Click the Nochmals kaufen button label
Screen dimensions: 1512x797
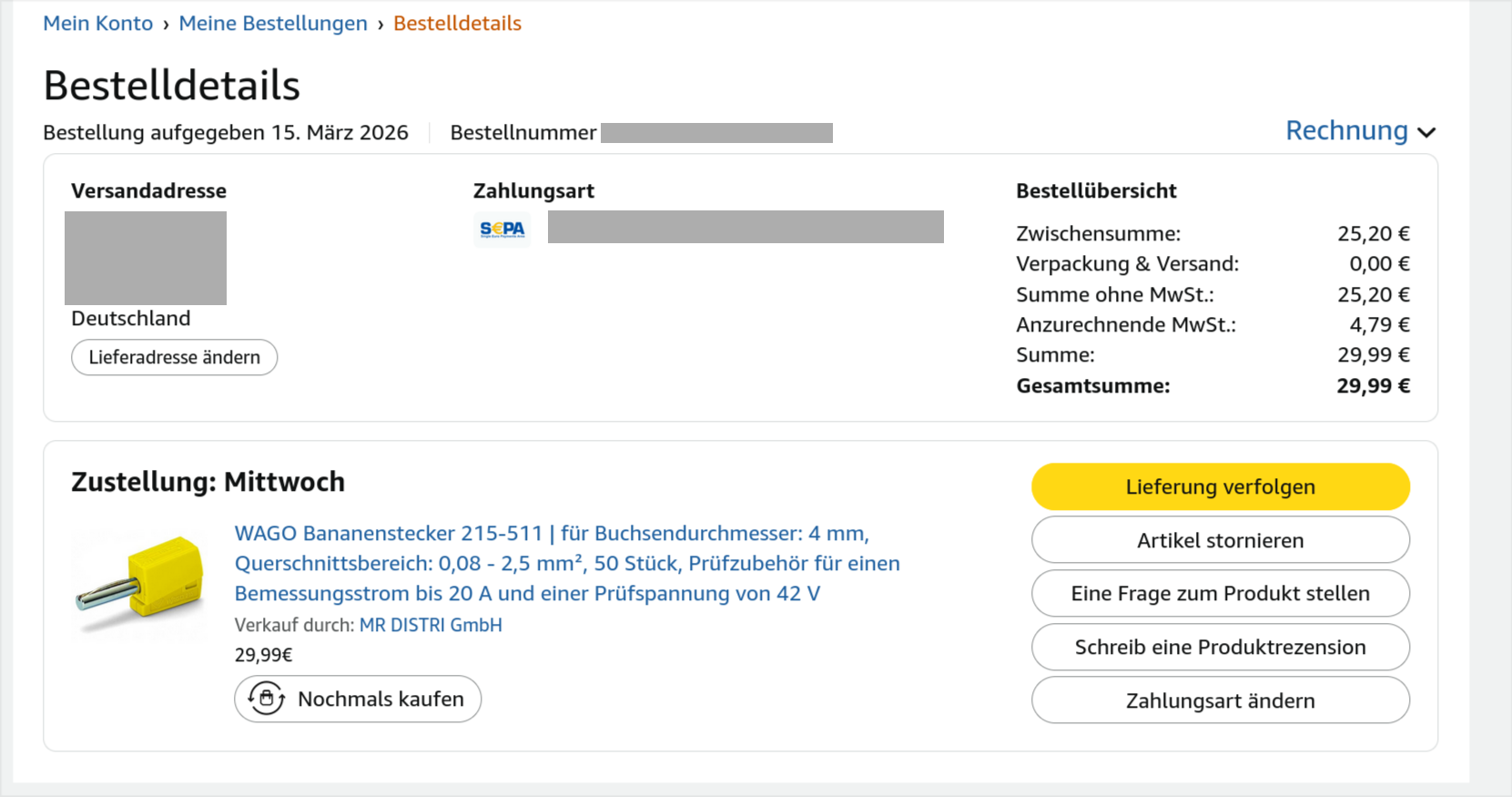[381, 699]
